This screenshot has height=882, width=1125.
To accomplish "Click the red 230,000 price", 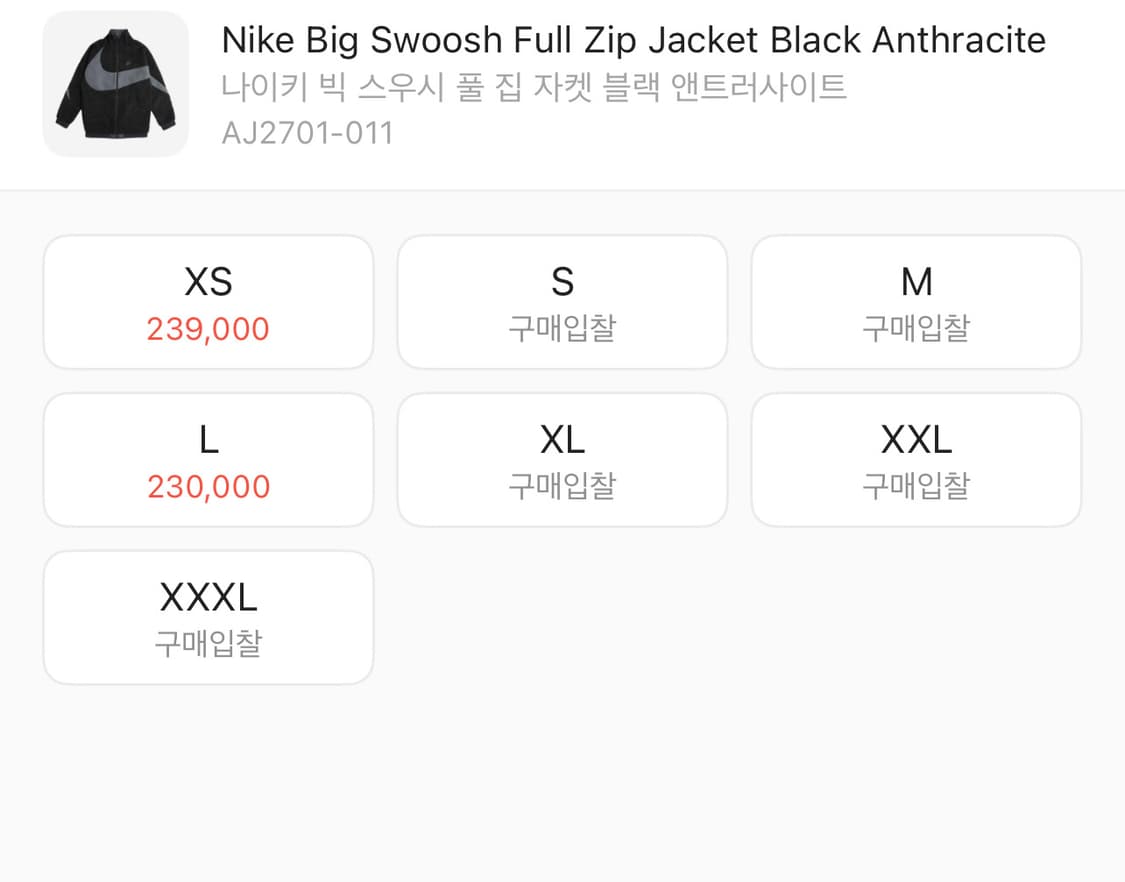I will click(x=209, y=487).
